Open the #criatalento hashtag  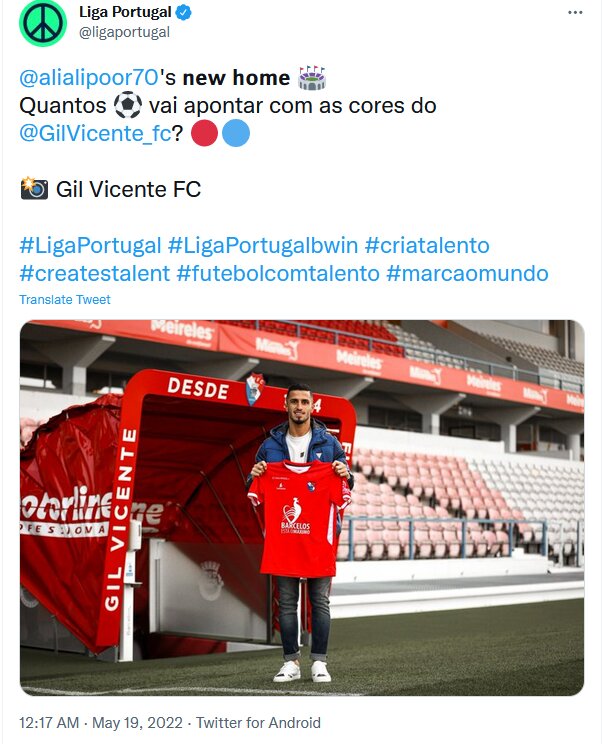[427, 246]
